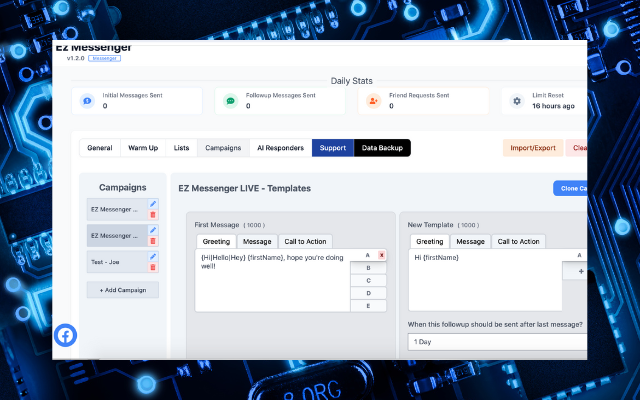Click the + Add Campaign button
This screenshot has height=400, width=640.
(123, 290)
